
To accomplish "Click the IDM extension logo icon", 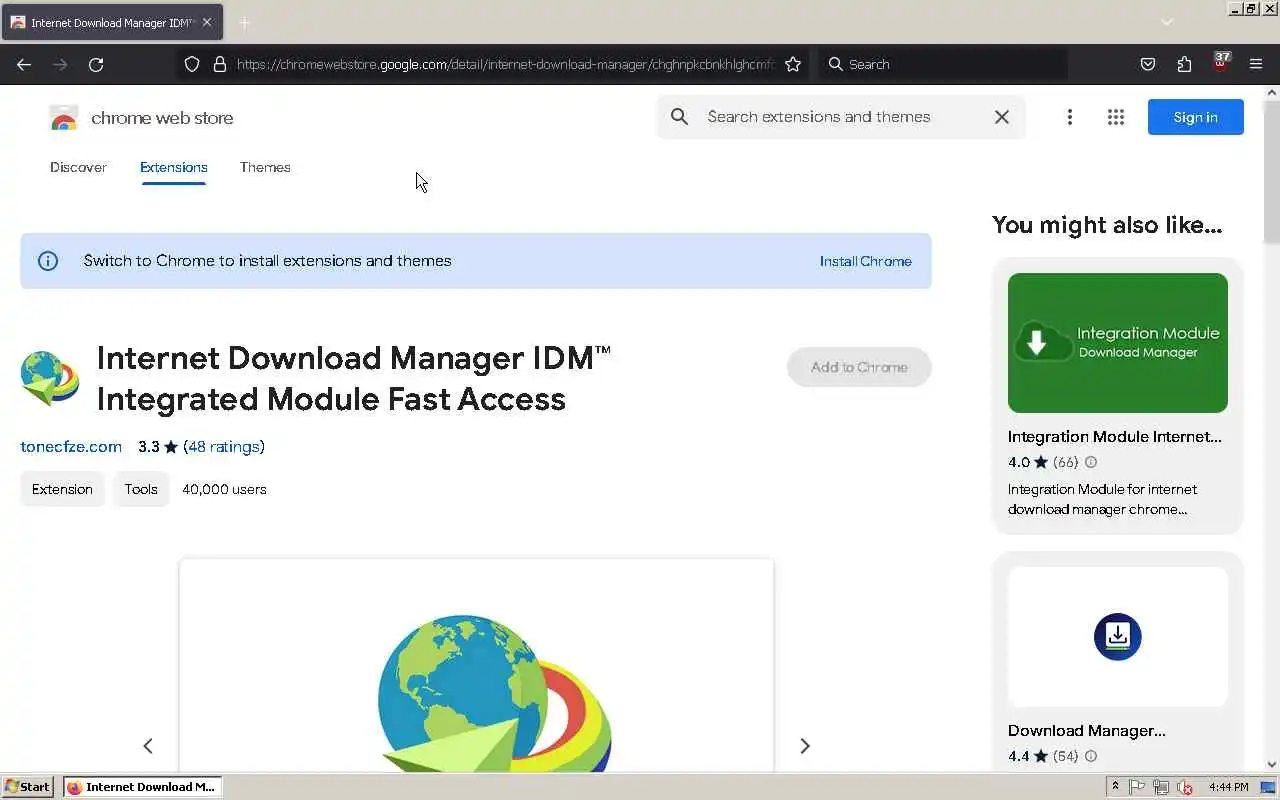I will [x=50, y=378].
